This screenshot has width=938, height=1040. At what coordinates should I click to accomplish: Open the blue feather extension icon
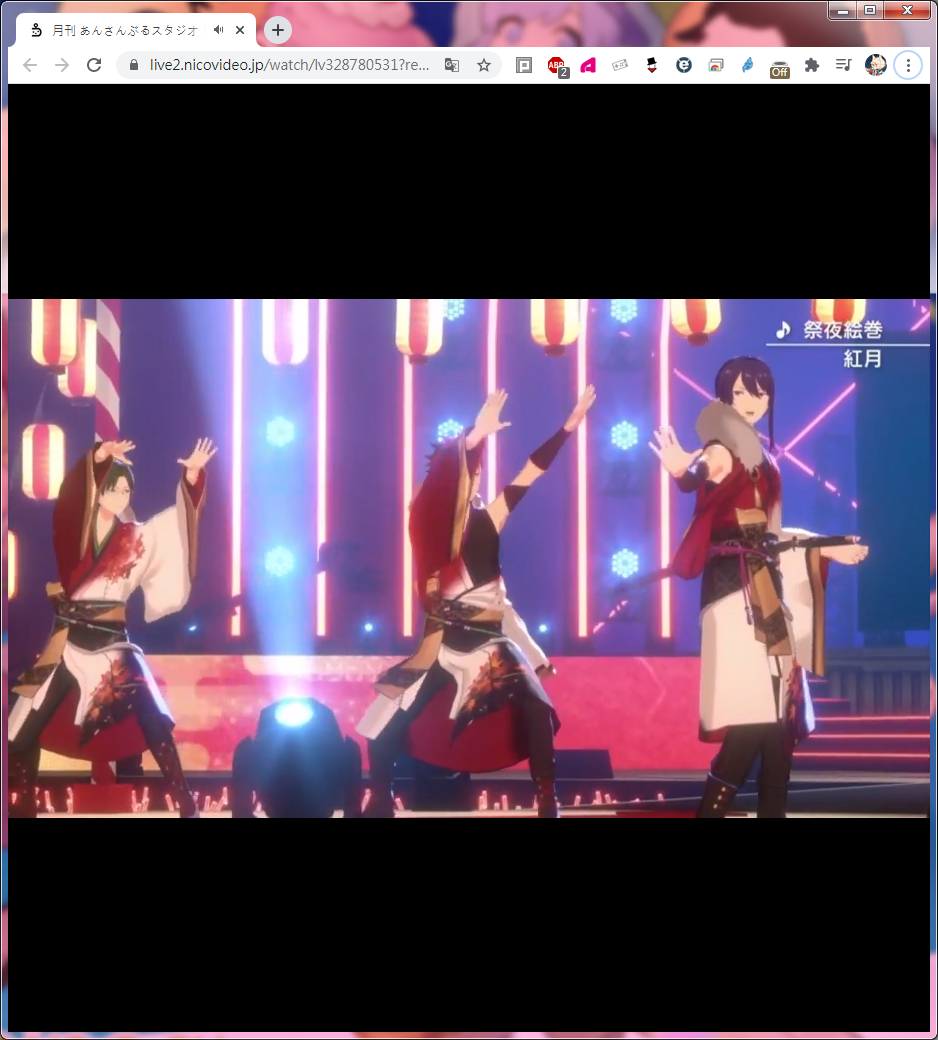[748, 65]
